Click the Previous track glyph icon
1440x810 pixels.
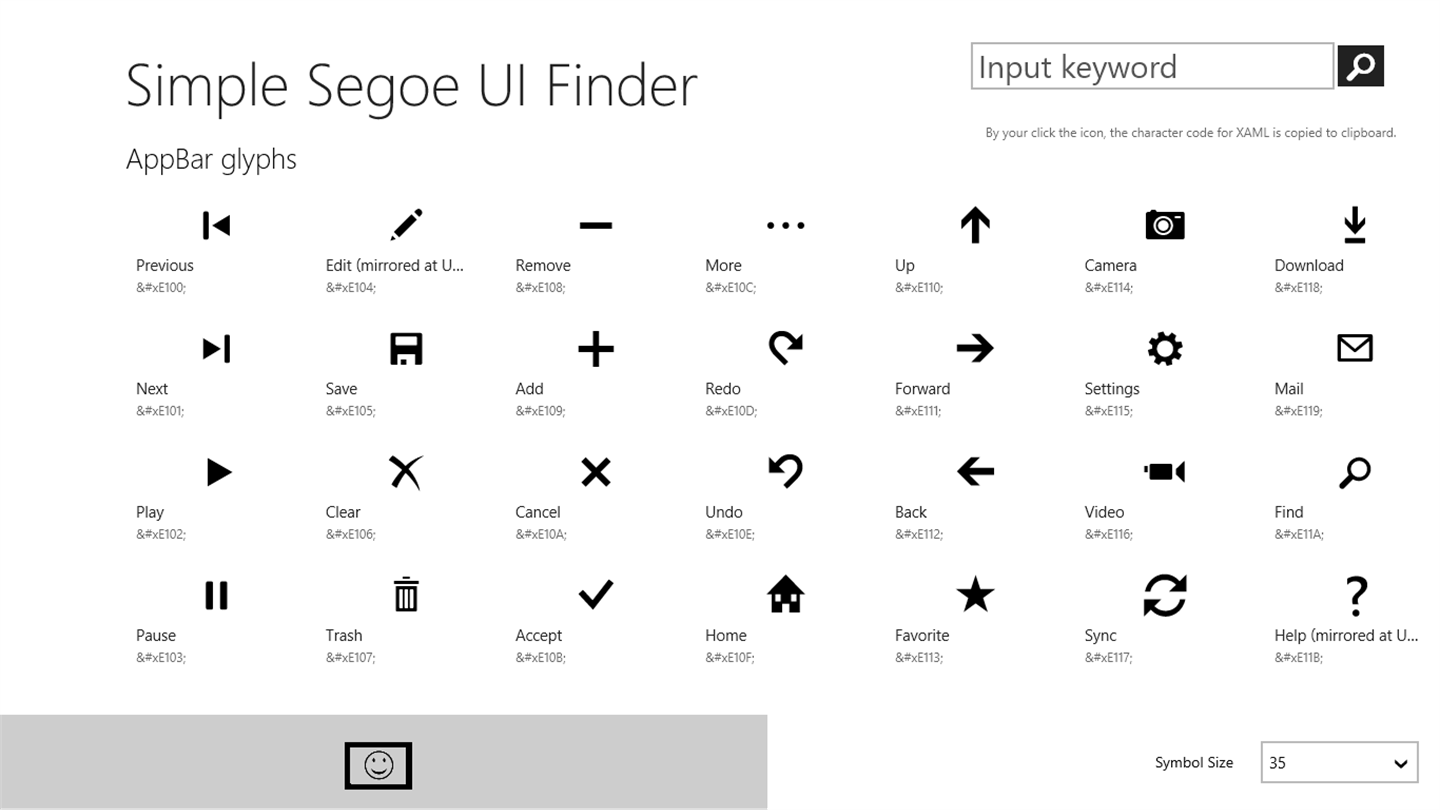click(216, 226)
